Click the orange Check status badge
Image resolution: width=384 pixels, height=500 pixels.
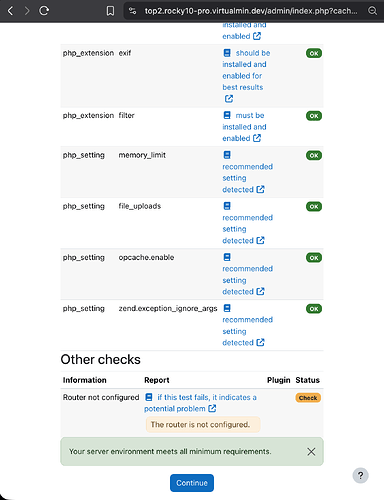pyautogui.click(x=308, y=398)
